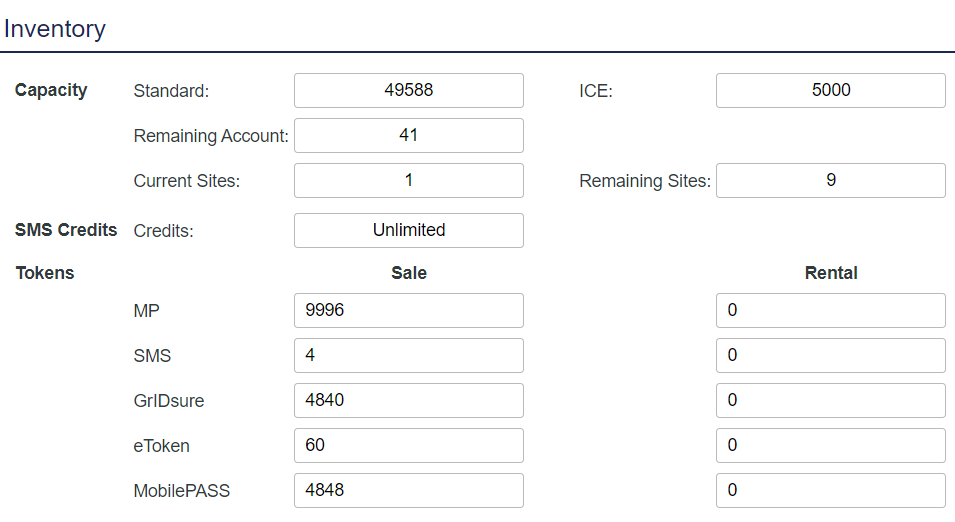This screenshot has width=955, height=522.
Task: Click the MobilePASS Sale token field
Action: click(x=408, y=490)
